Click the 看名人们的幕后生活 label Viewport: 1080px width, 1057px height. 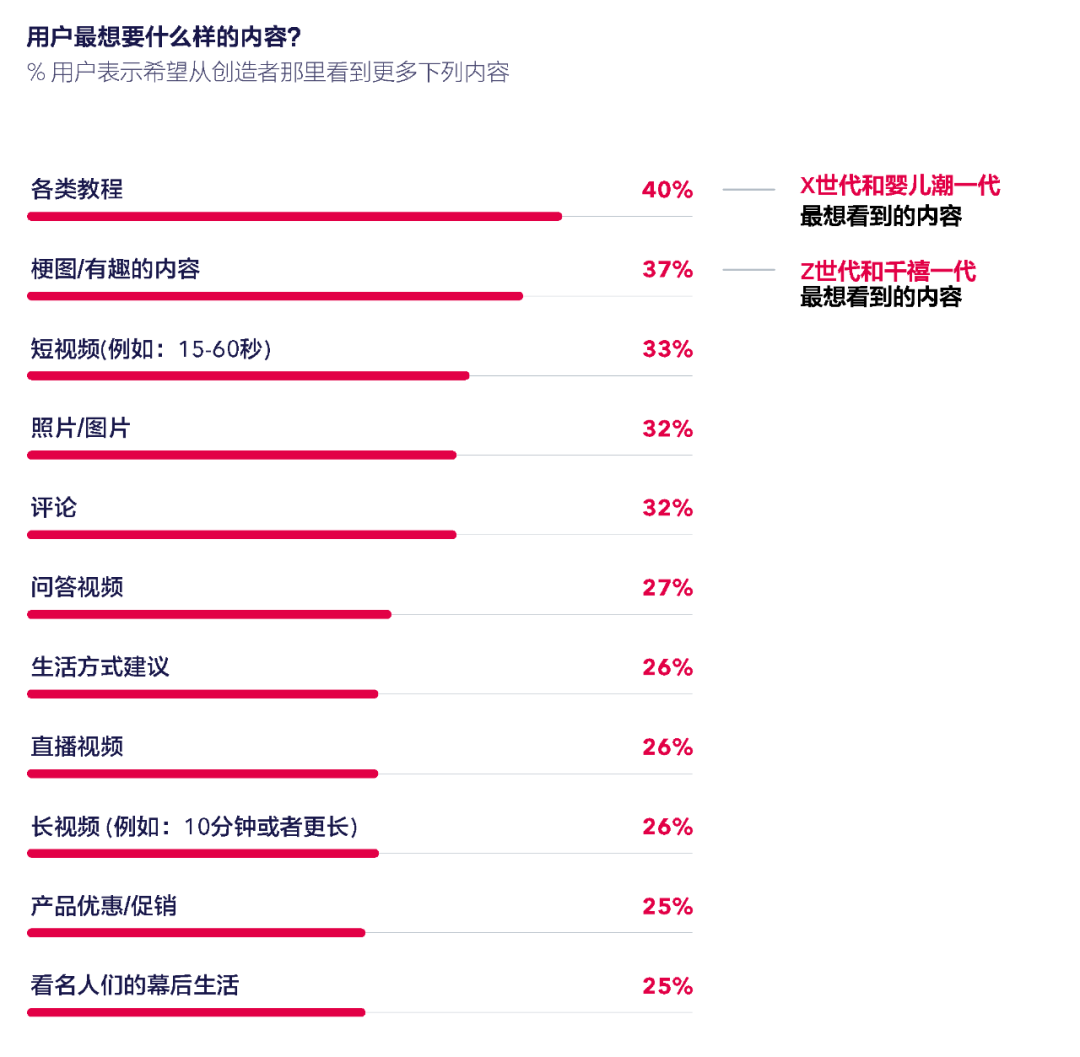click(135, 986)
